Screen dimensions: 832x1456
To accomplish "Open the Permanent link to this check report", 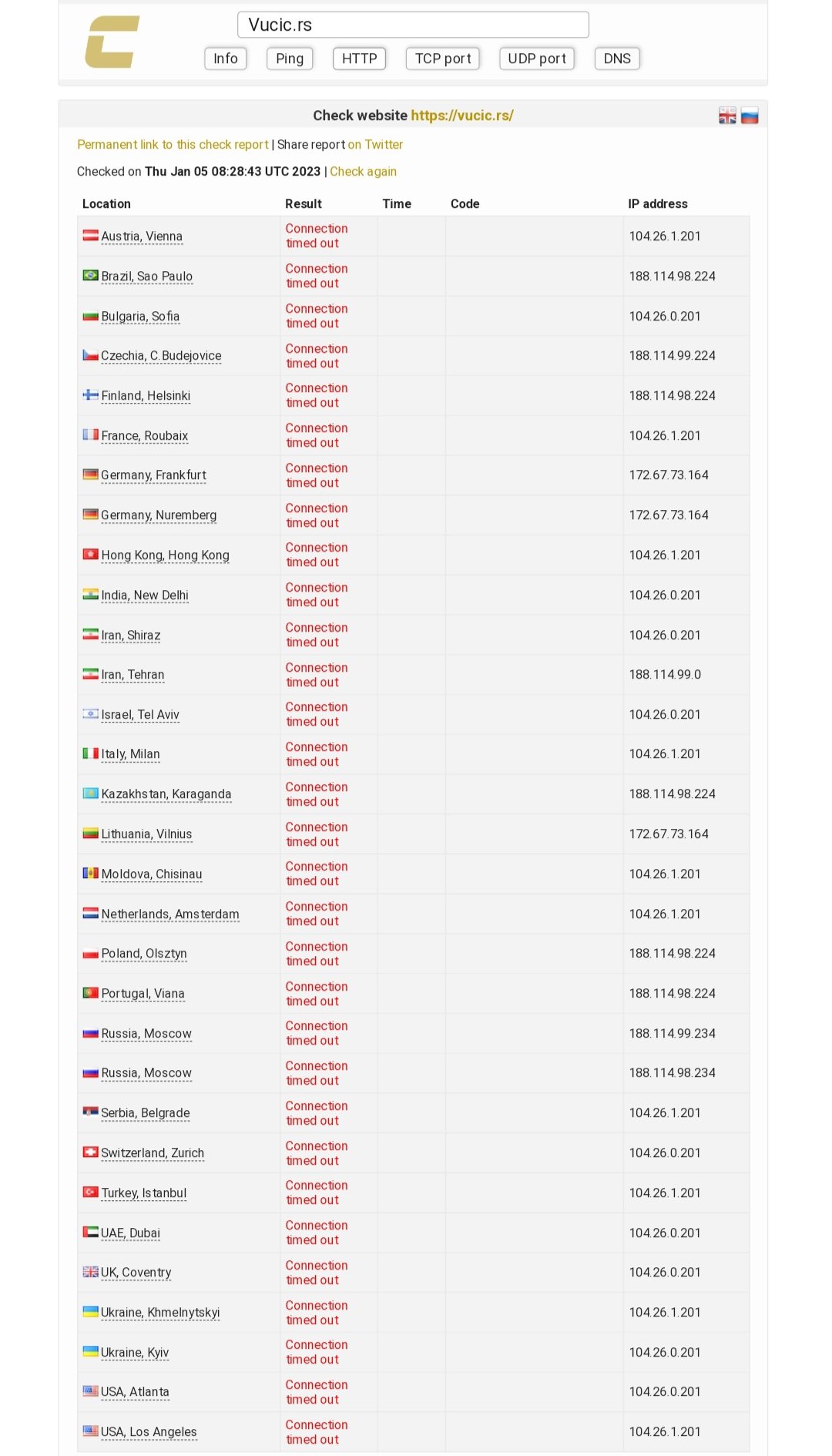I will [x=173, y=145].
